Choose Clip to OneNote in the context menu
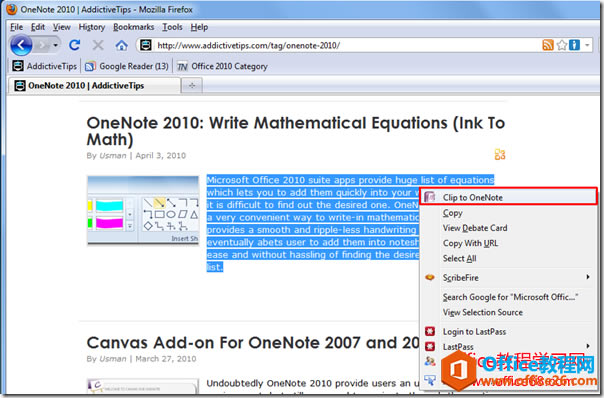 [x=508, y=197]
